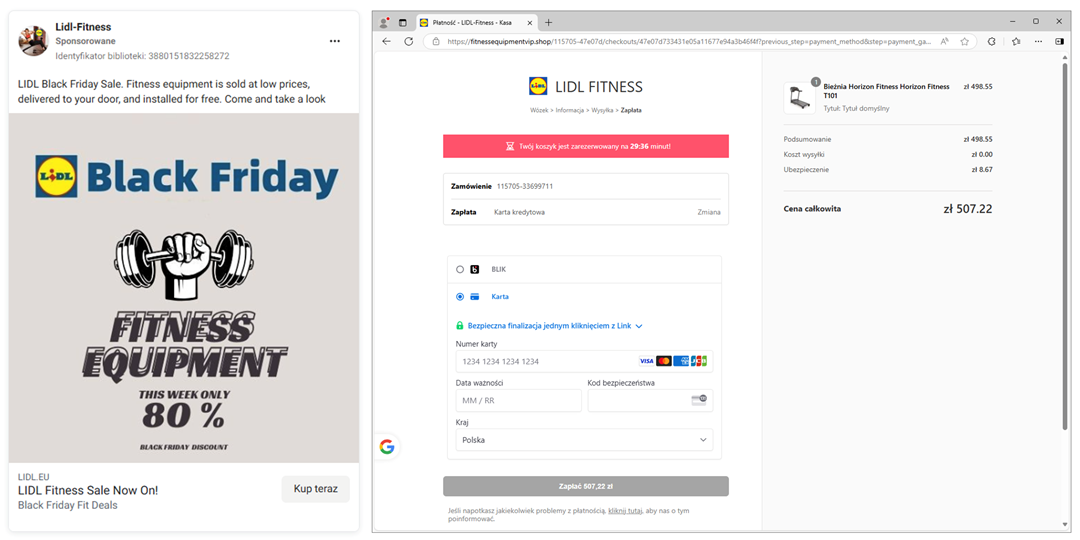Select Karta payment radio button
The image size is (1080, 540).
[x=460, y=296]
